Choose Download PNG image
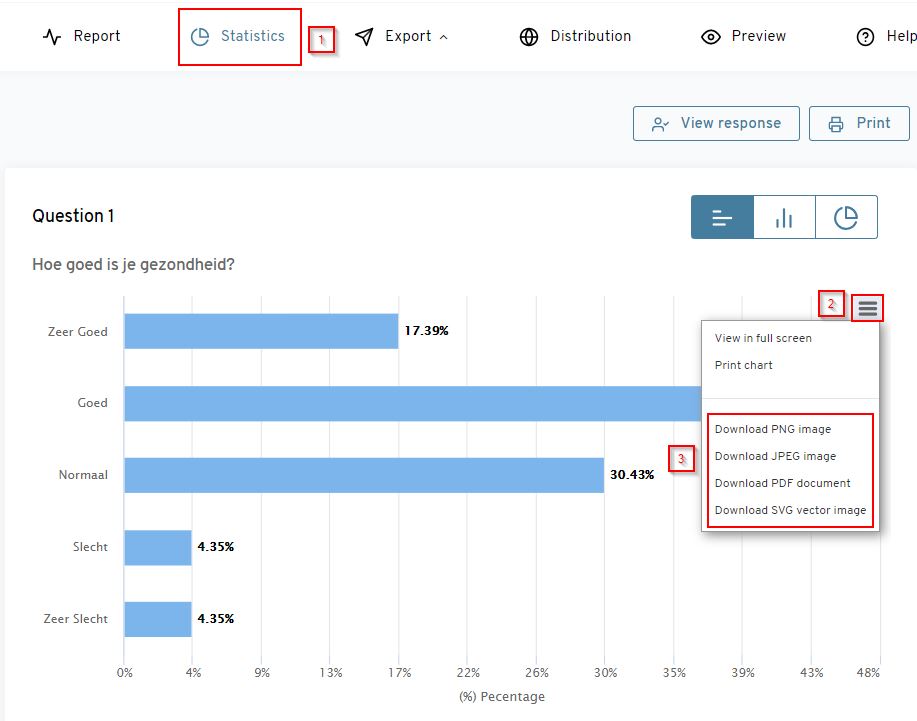 click(x=772, y=429)
